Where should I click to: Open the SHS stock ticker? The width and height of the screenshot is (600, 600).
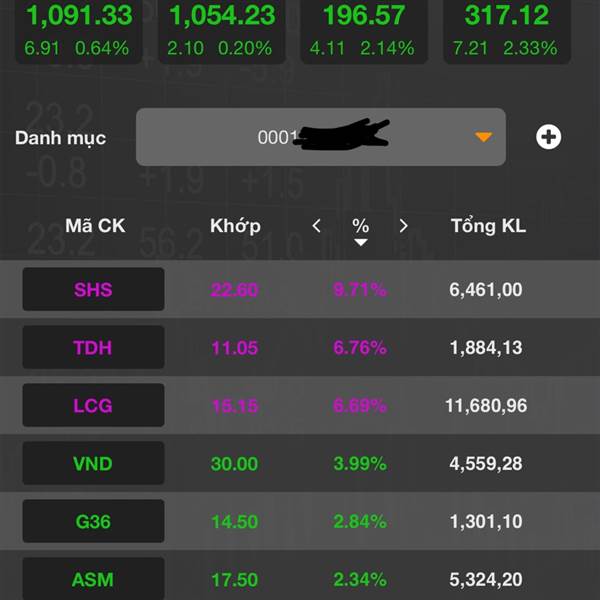[93, 289]
